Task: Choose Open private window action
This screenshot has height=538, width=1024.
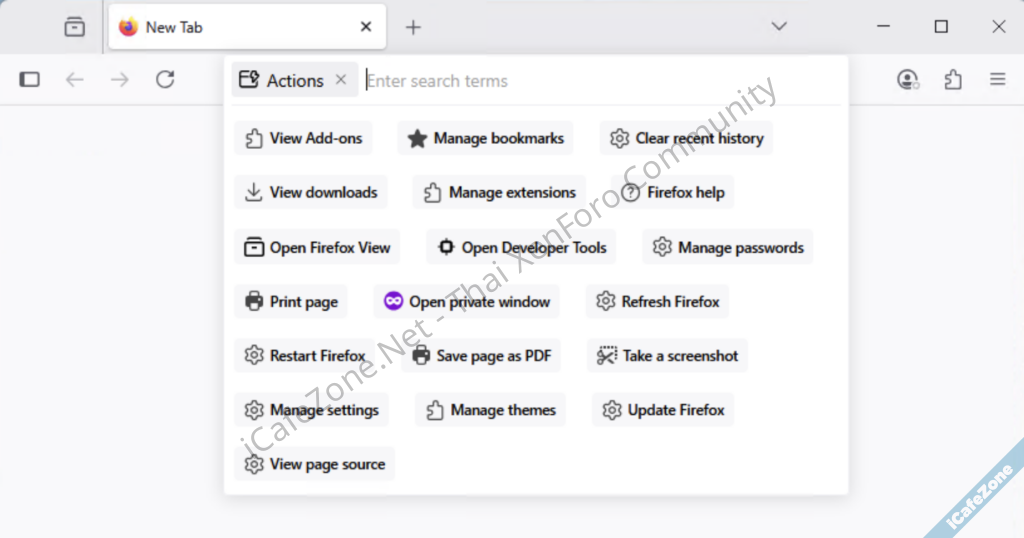Action: [x=466, y=301]
